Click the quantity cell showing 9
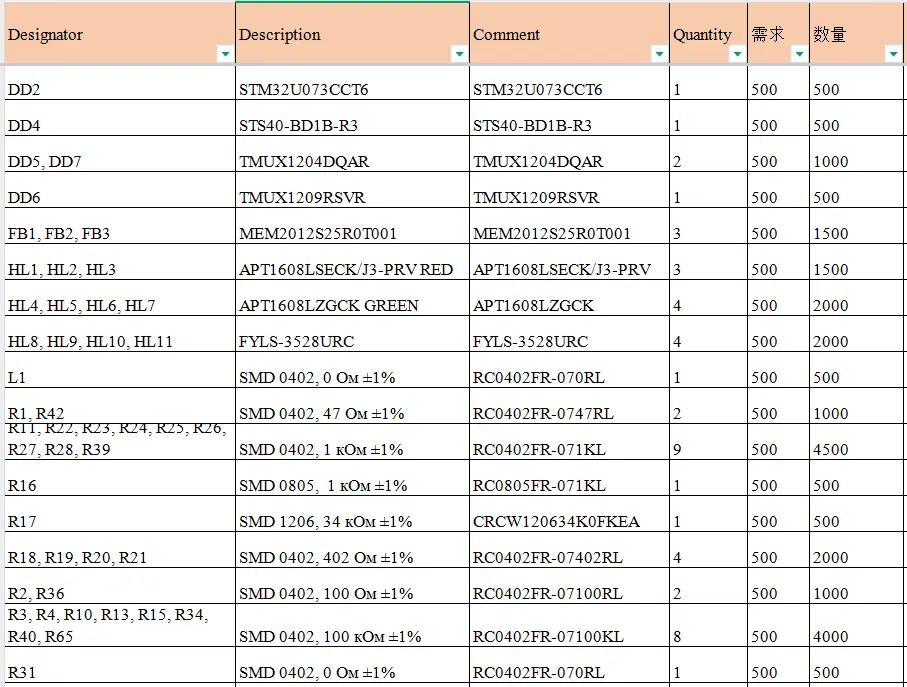The width and height of the screenshot is (907, 687). [708, 450]
